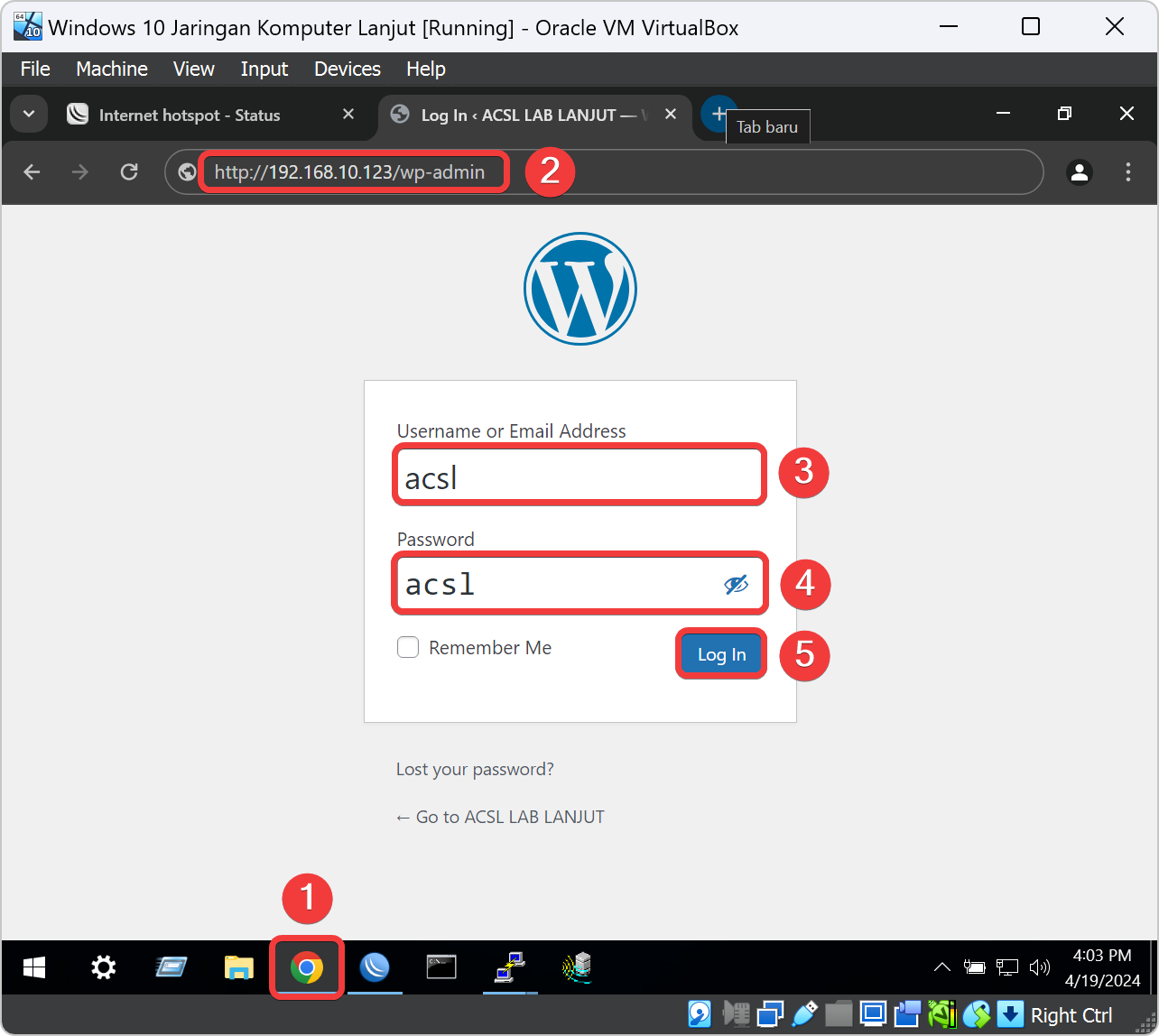The height and width of the screenshot is (1036, 1159).
Task: Click the browser Forward arrow
Action: click(x=80, y=171)
